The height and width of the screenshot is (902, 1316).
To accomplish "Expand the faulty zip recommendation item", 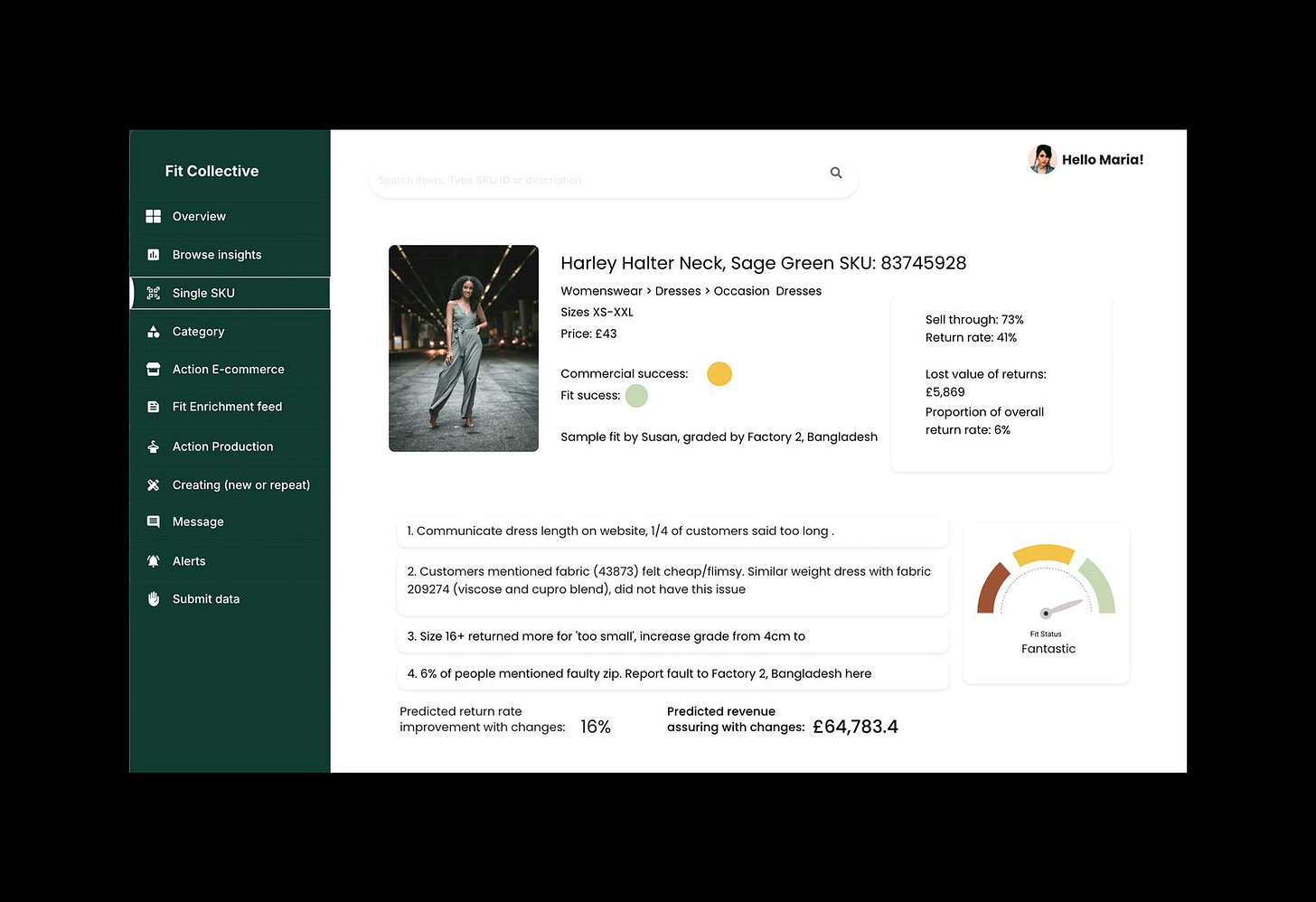I will tap(672, 673).
